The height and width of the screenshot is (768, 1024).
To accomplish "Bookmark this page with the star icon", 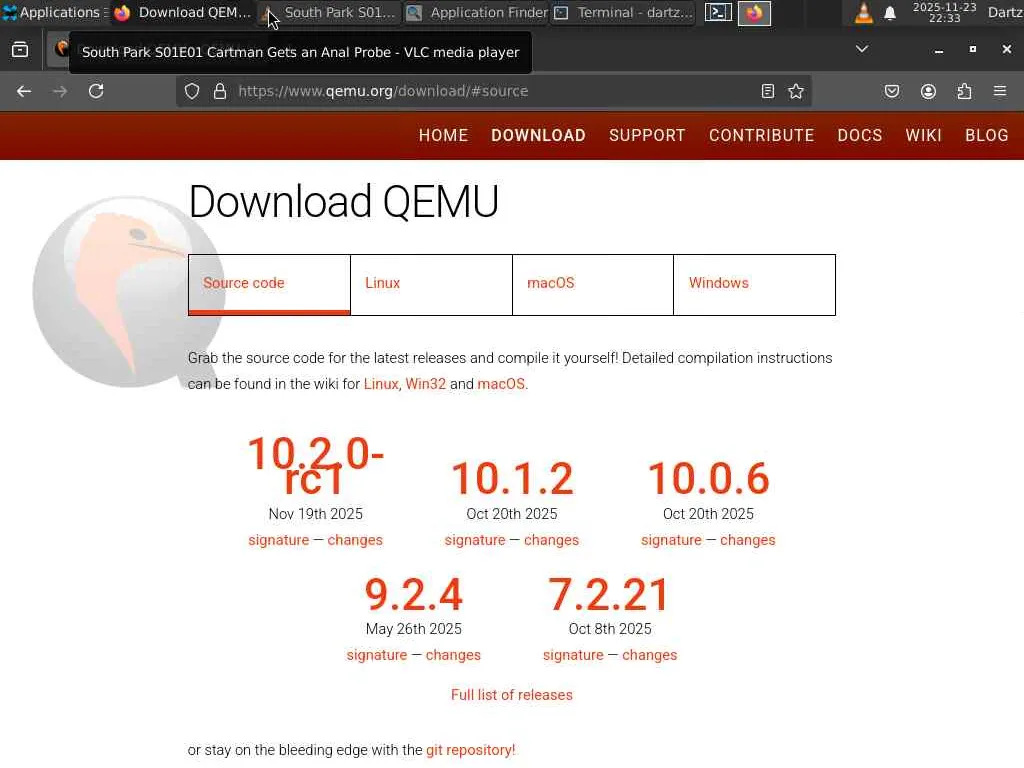I will (796, 91).
